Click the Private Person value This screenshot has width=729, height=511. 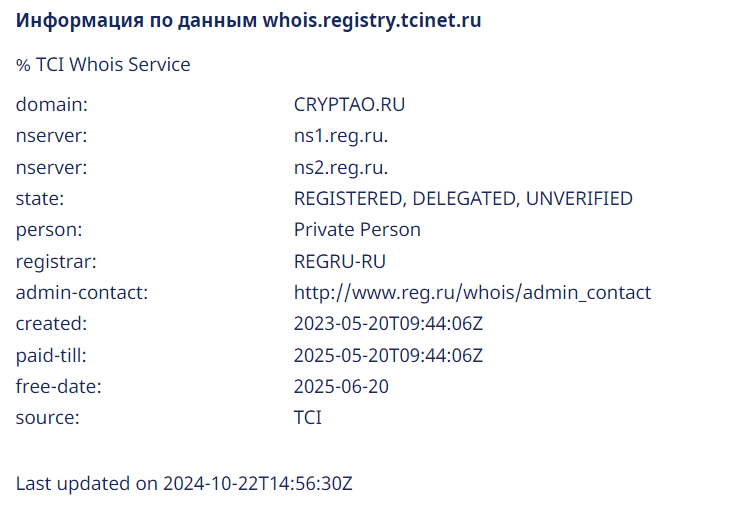[x=357, y=230]
